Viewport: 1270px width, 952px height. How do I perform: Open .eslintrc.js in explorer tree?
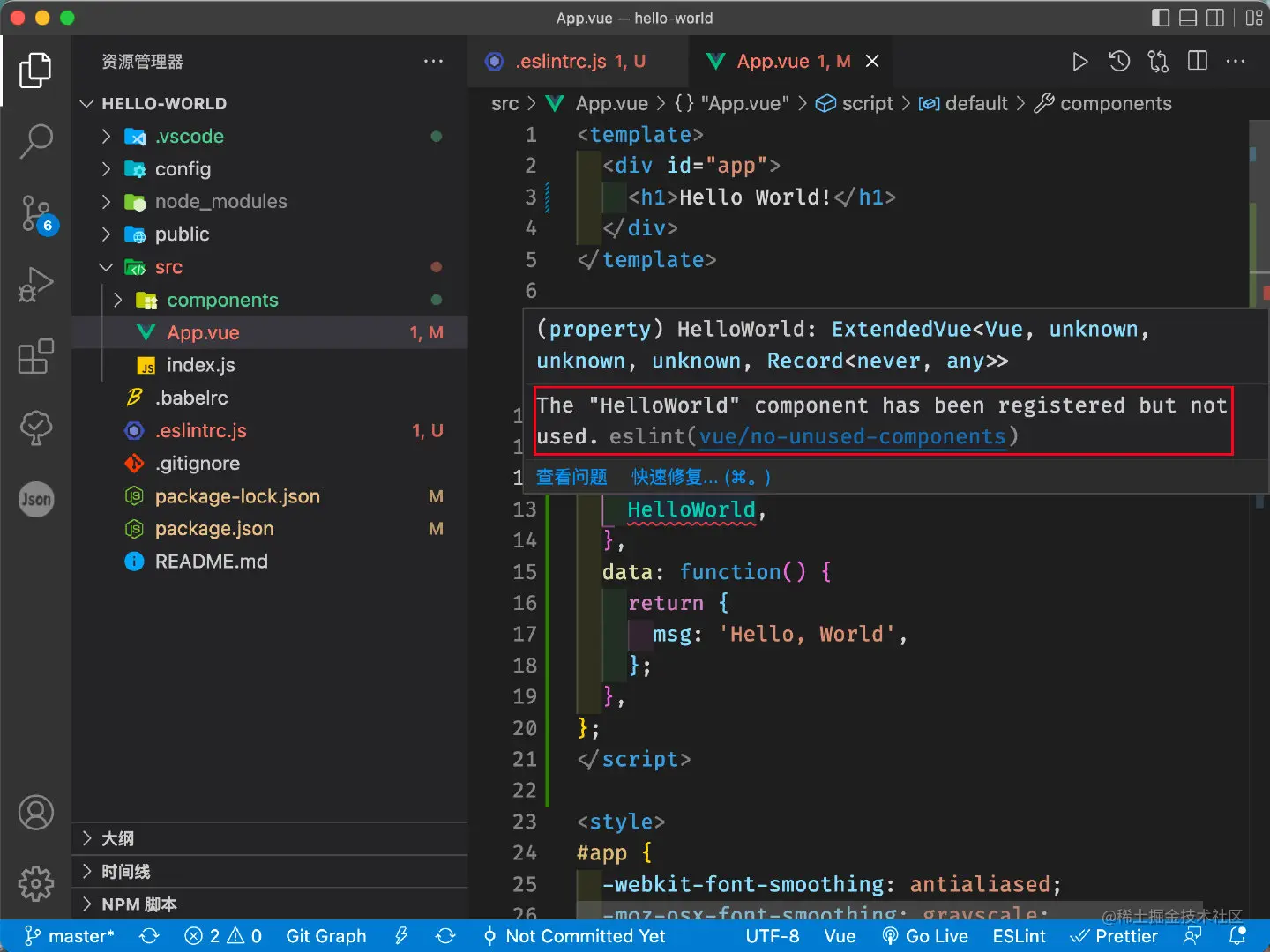coord(270,431)
